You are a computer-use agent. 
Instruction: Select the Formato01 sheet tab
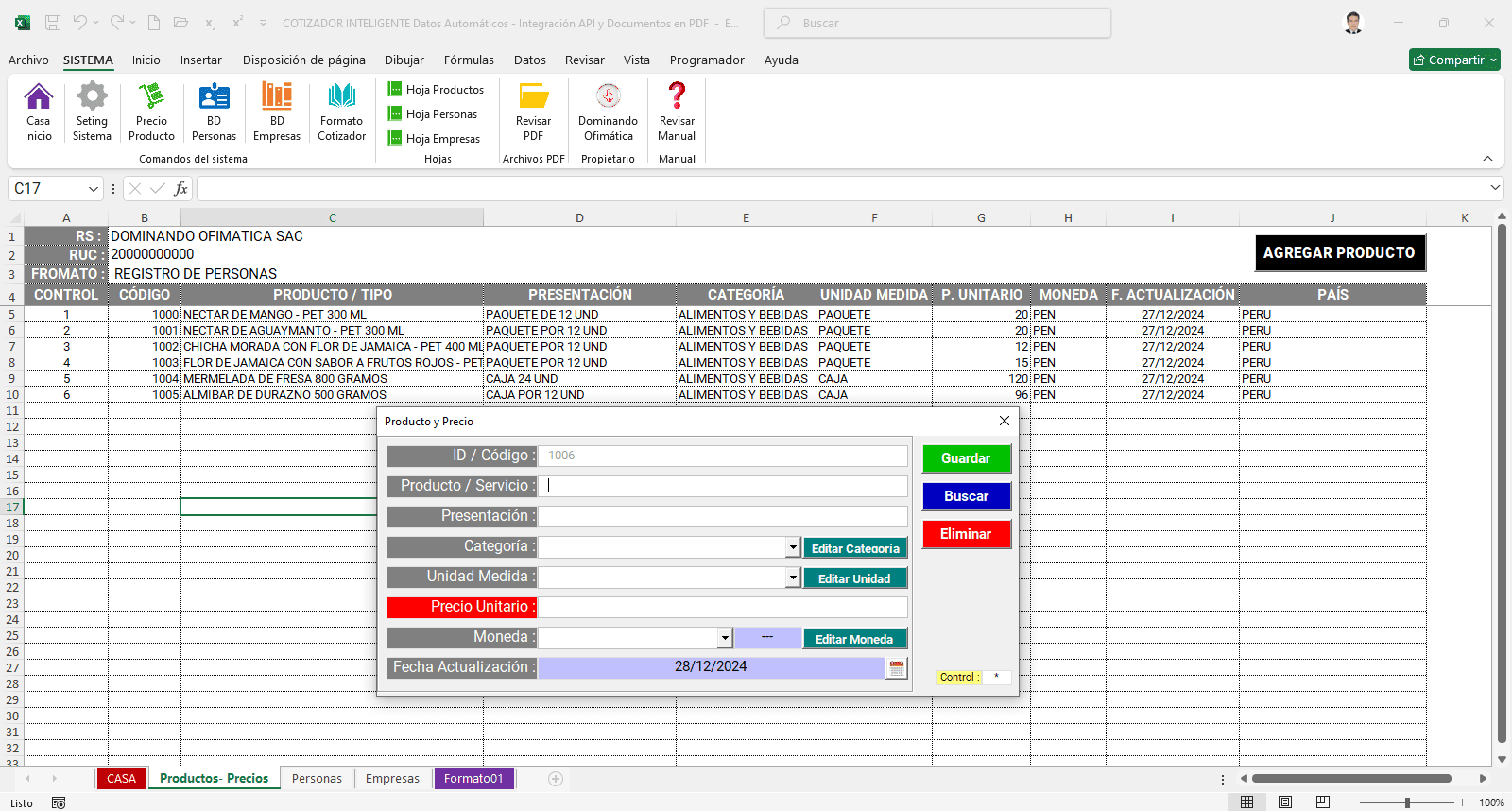(x=473, y=779)
